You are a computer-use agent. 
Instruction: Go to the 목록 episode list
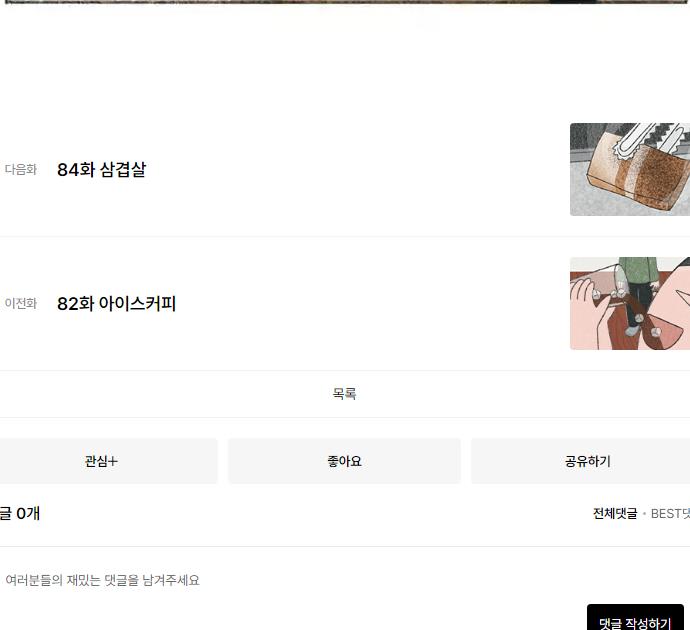[x=345, y=393]
